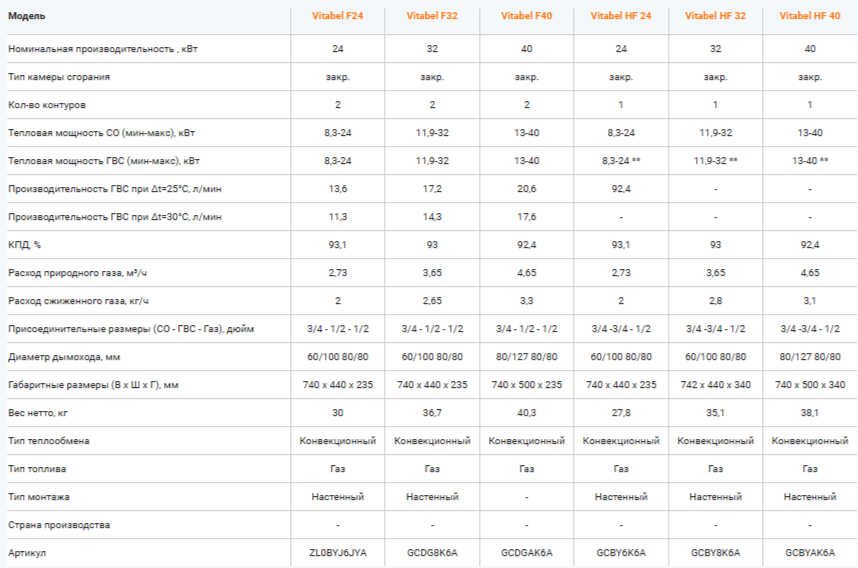Select the 'Модель' header label
858x568 pixels.
(27, 16)
